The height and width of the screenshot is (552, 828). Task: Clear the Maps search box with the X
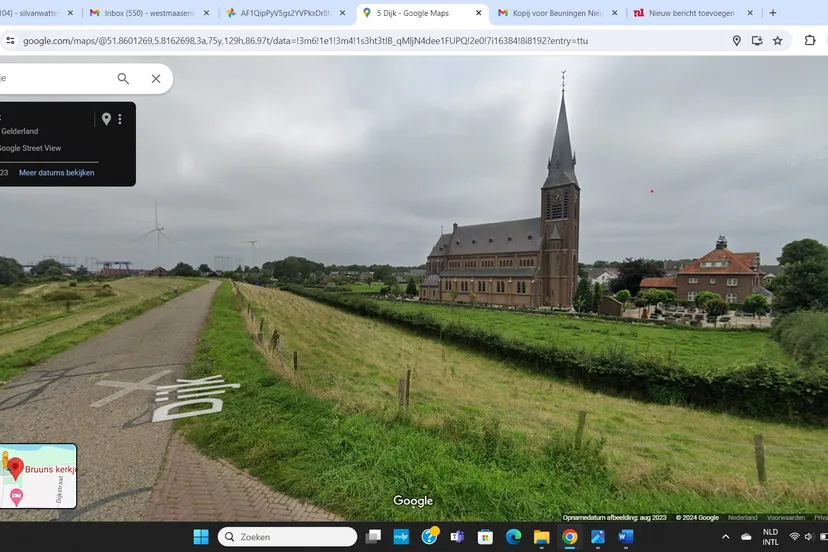(156, 79)
